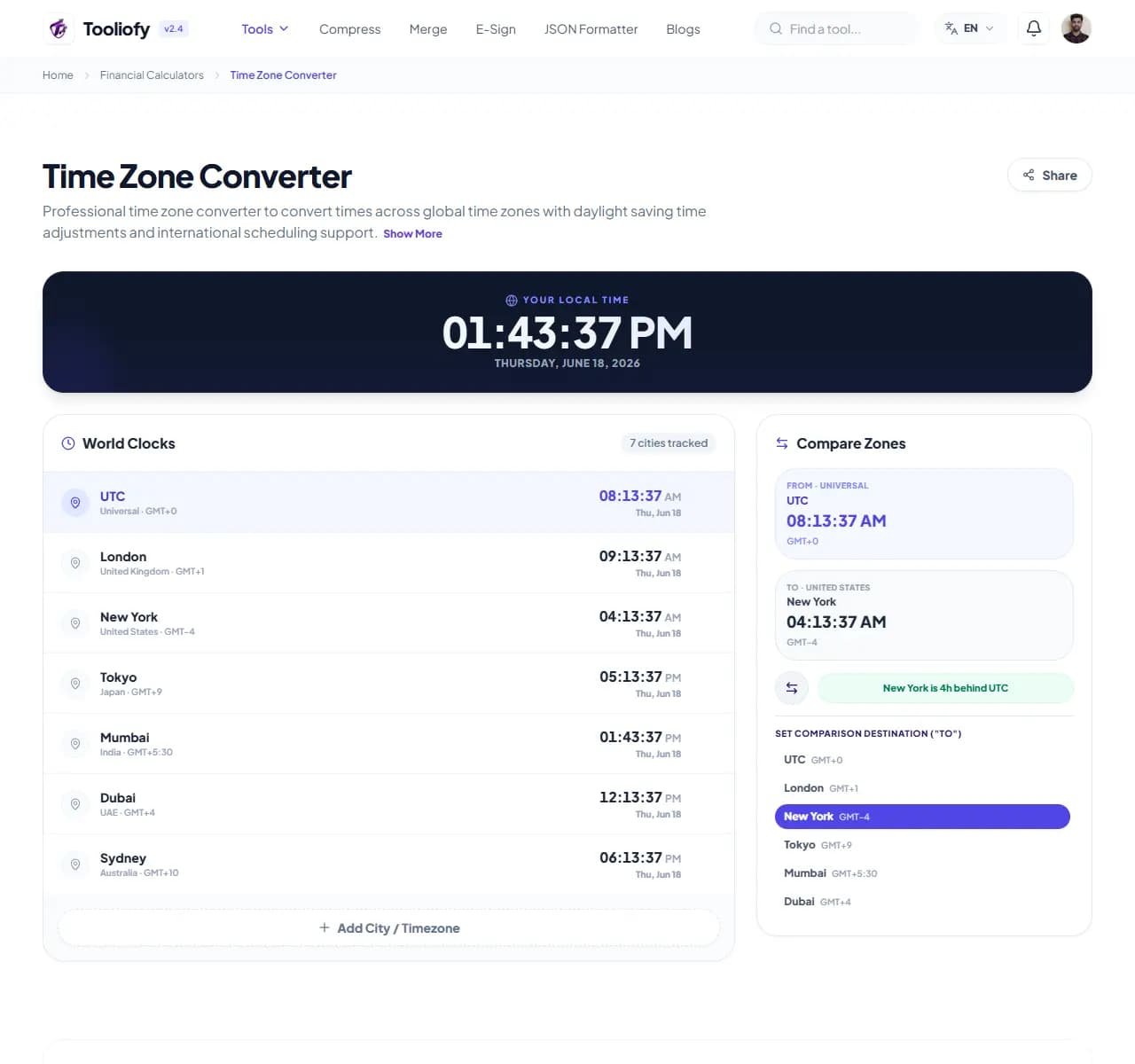Click the 7 cities tracked badge
Screen dimensions: 1135x1064
click(669, 443)
